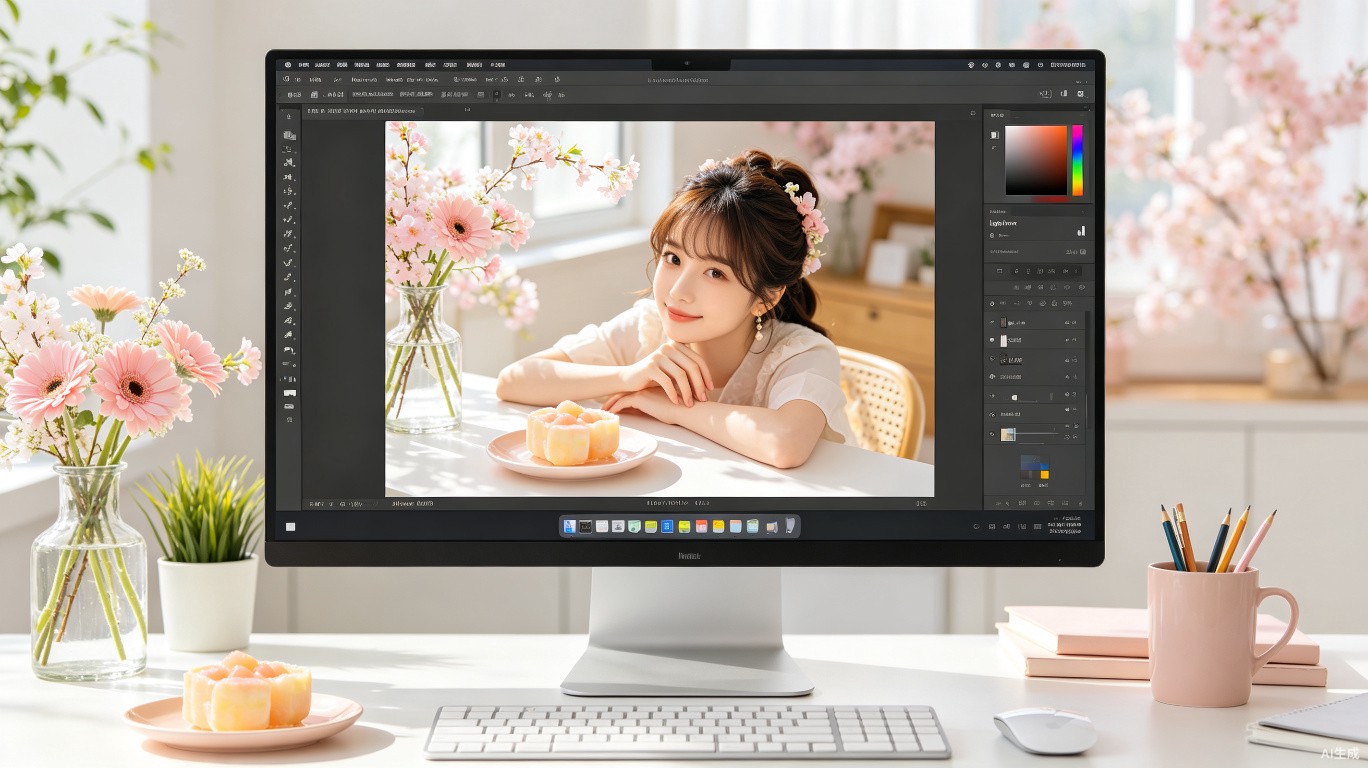Pick a hue on the rainbow vertical slider
Screen dimensions: 1368x768
[1077, 160]
